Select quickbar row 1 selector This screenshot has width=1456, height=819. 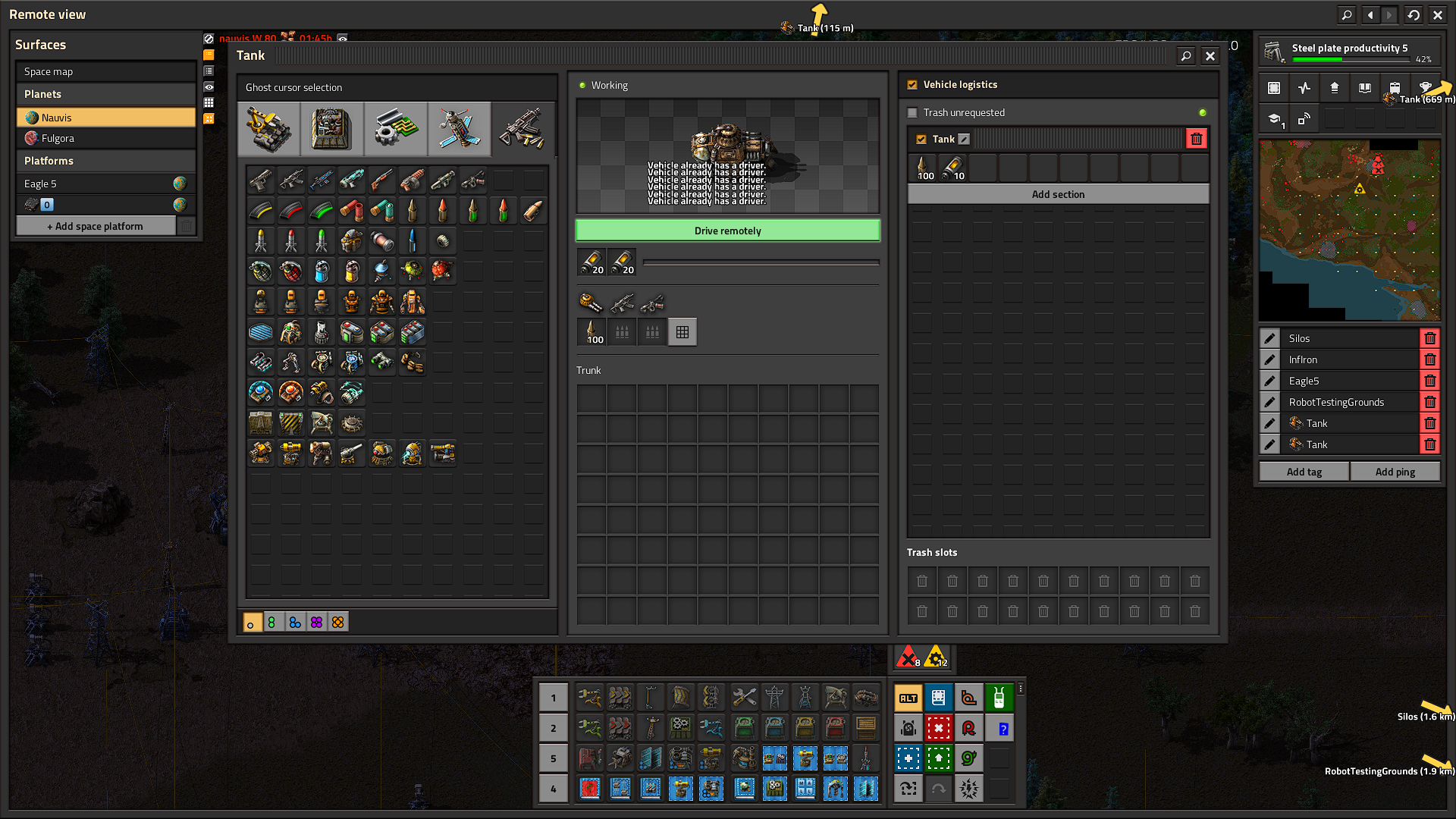[x=553, y=698]
